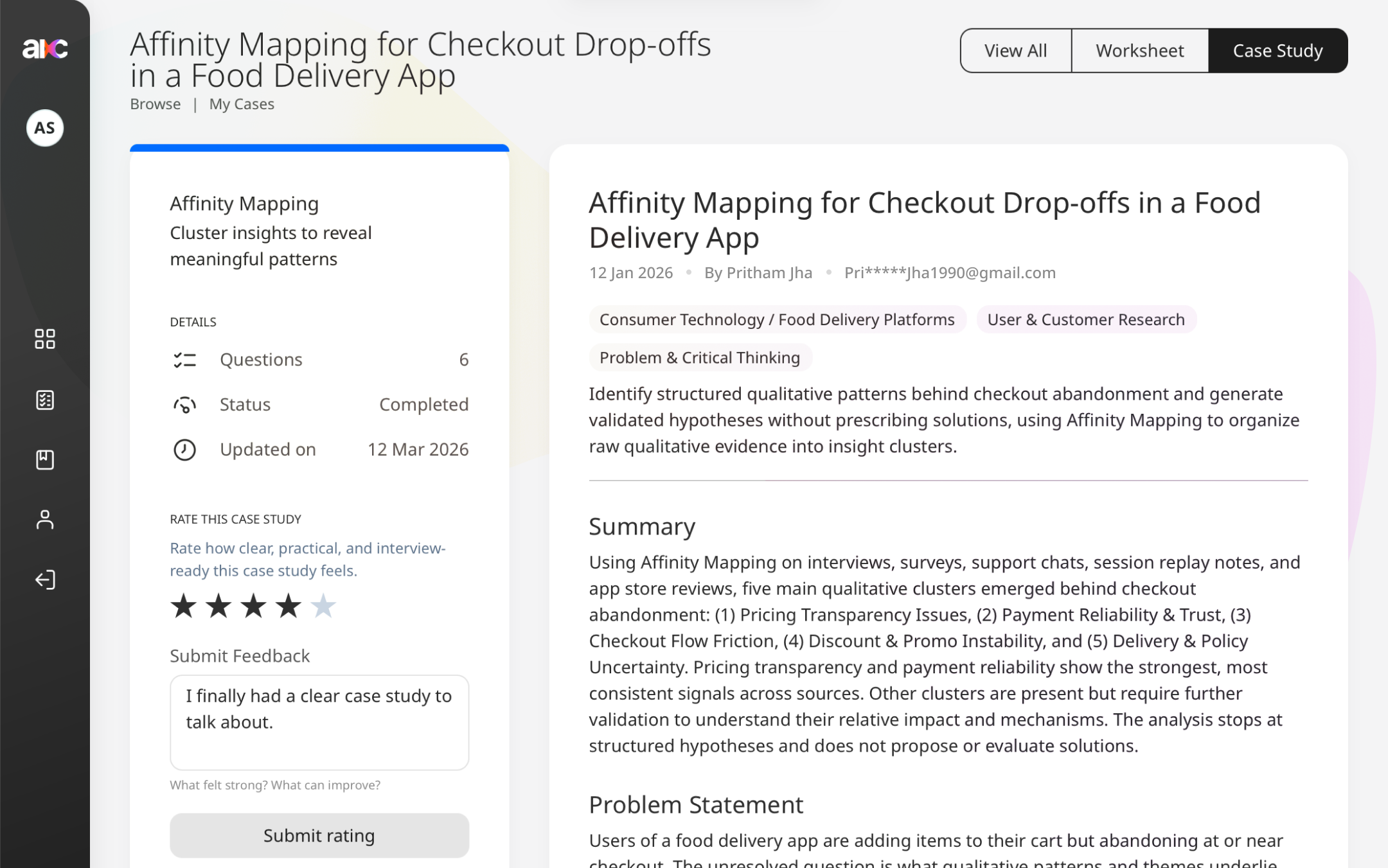1388x868 pixels.
Task: Click the User & Customer Research tag
Action: pos(1085,319)
